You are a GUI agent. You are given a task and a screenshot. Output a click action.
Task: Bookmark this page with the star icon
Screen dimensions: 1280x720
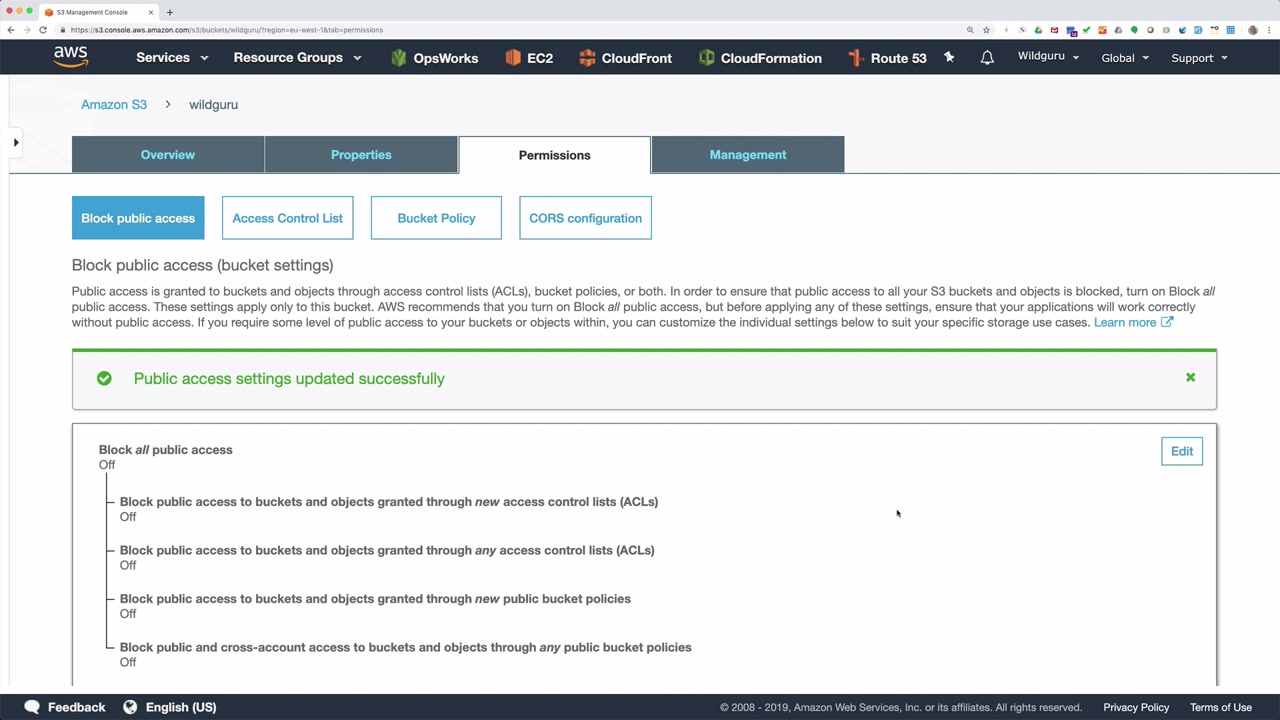tap(986, 30)
